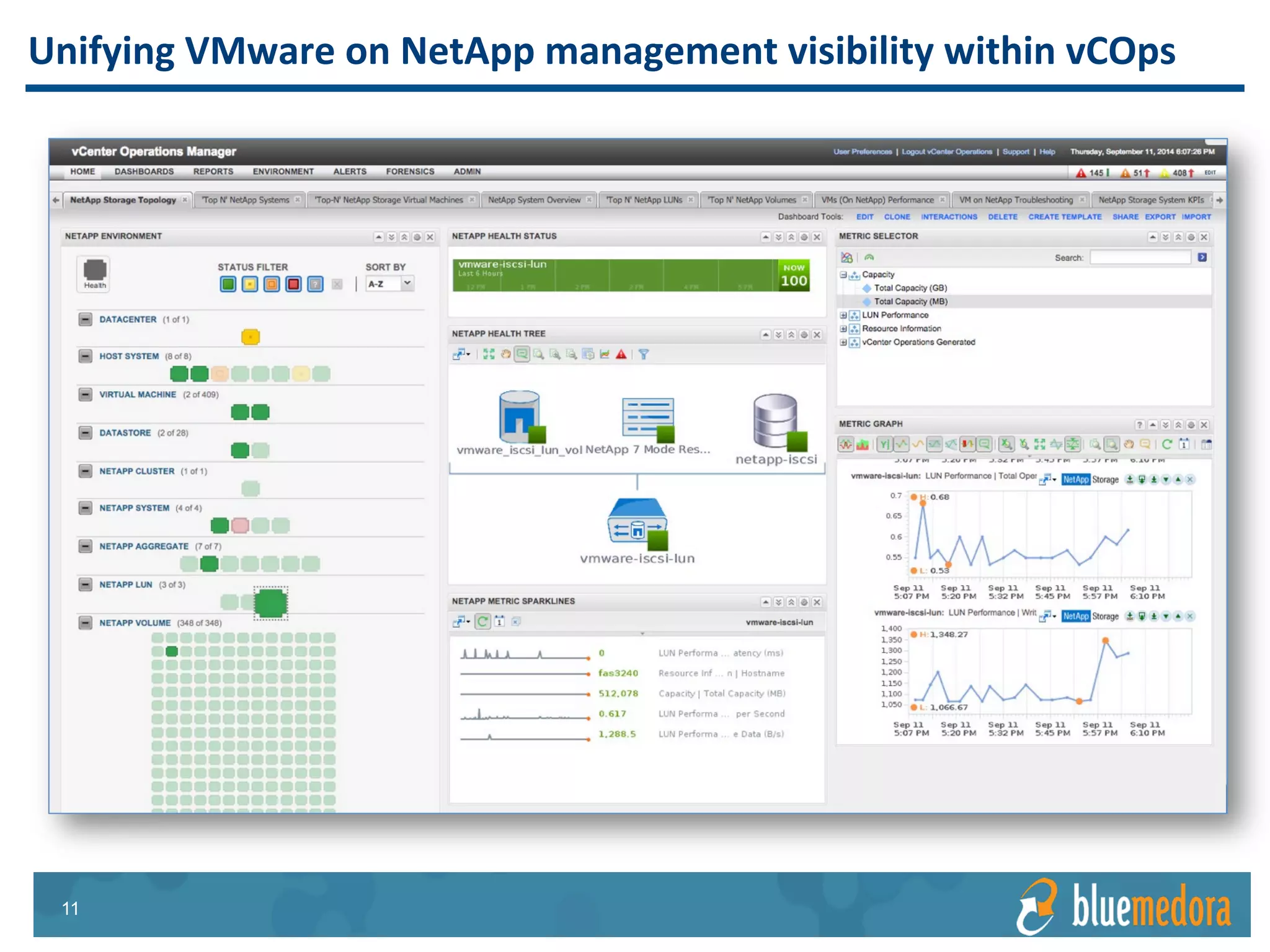The image size is (1270, 952).
Task: Collapse the Capacity tree node
Action: tap(843, 275)
